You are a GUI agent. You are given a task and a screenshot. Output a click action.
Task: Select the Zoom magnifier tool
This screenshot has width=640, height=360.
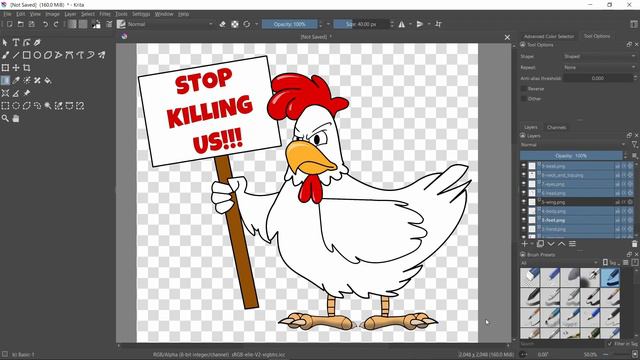pyautogui.click(x=5, y=118)
